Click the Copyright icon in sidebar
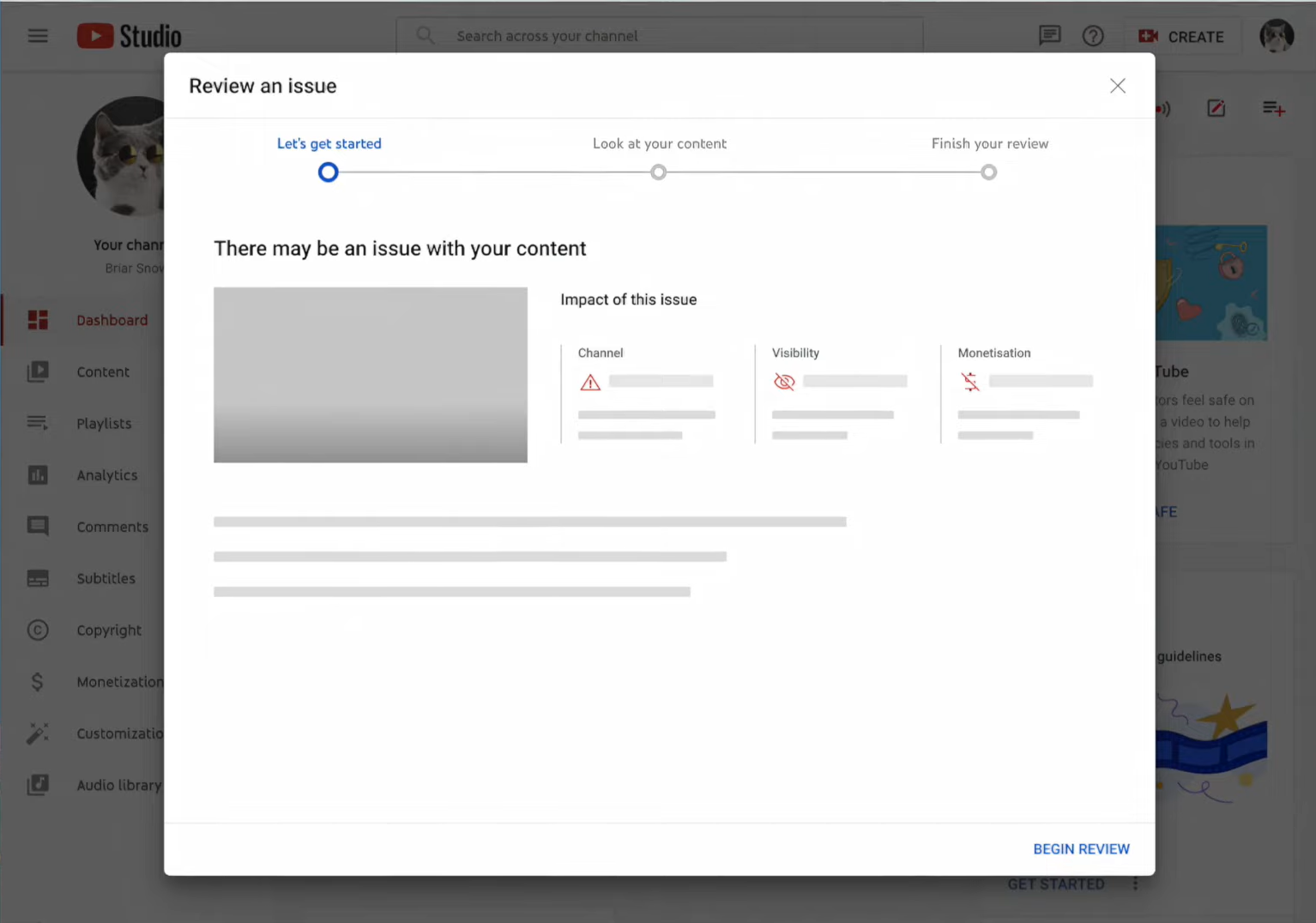The width and height of the screenshot is (1316, 923). (x=38, y=630)
